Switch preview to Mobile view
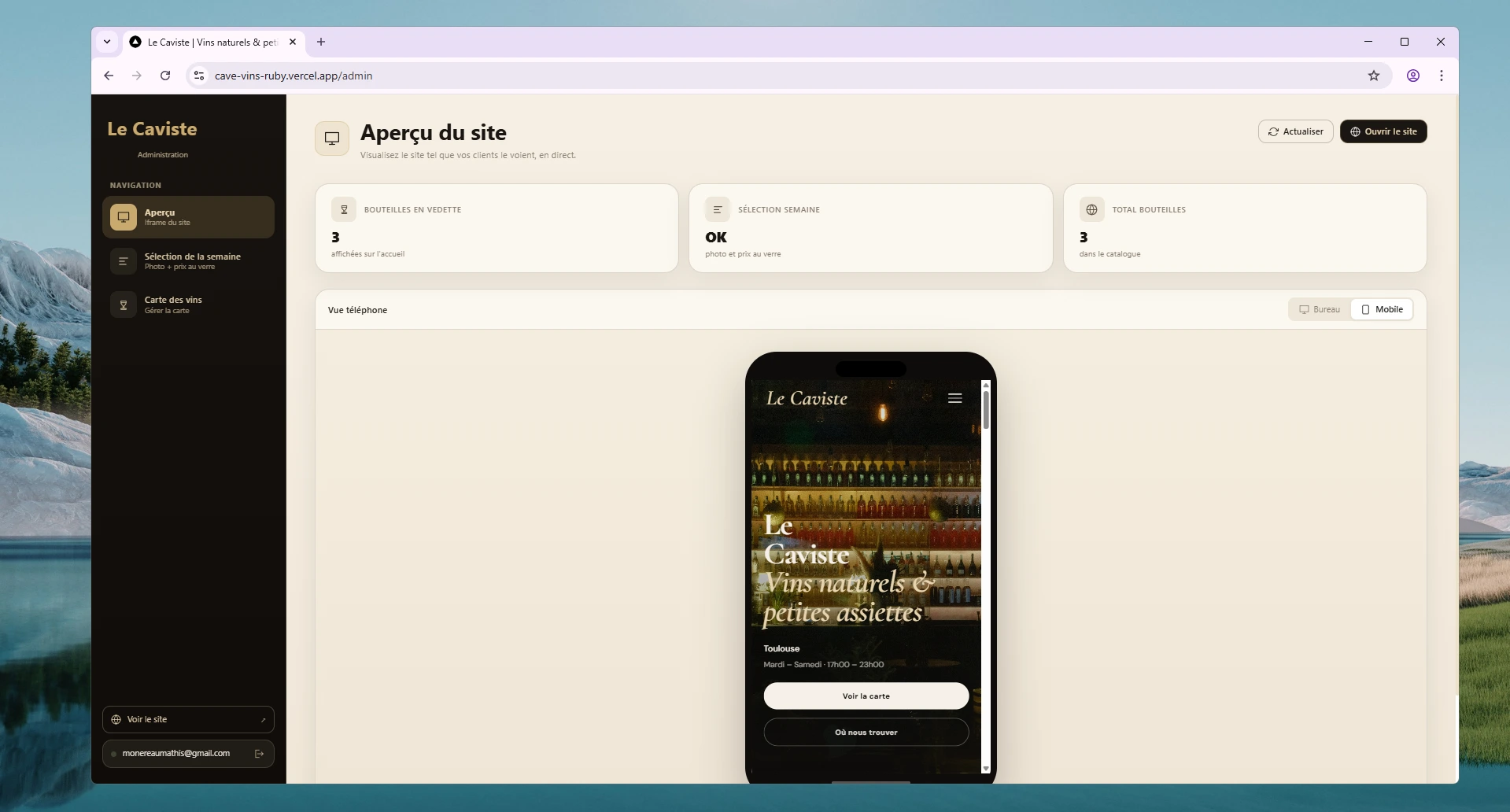Image resolution: width=1510 pixels, height=812 pixels. point(1382,309)
